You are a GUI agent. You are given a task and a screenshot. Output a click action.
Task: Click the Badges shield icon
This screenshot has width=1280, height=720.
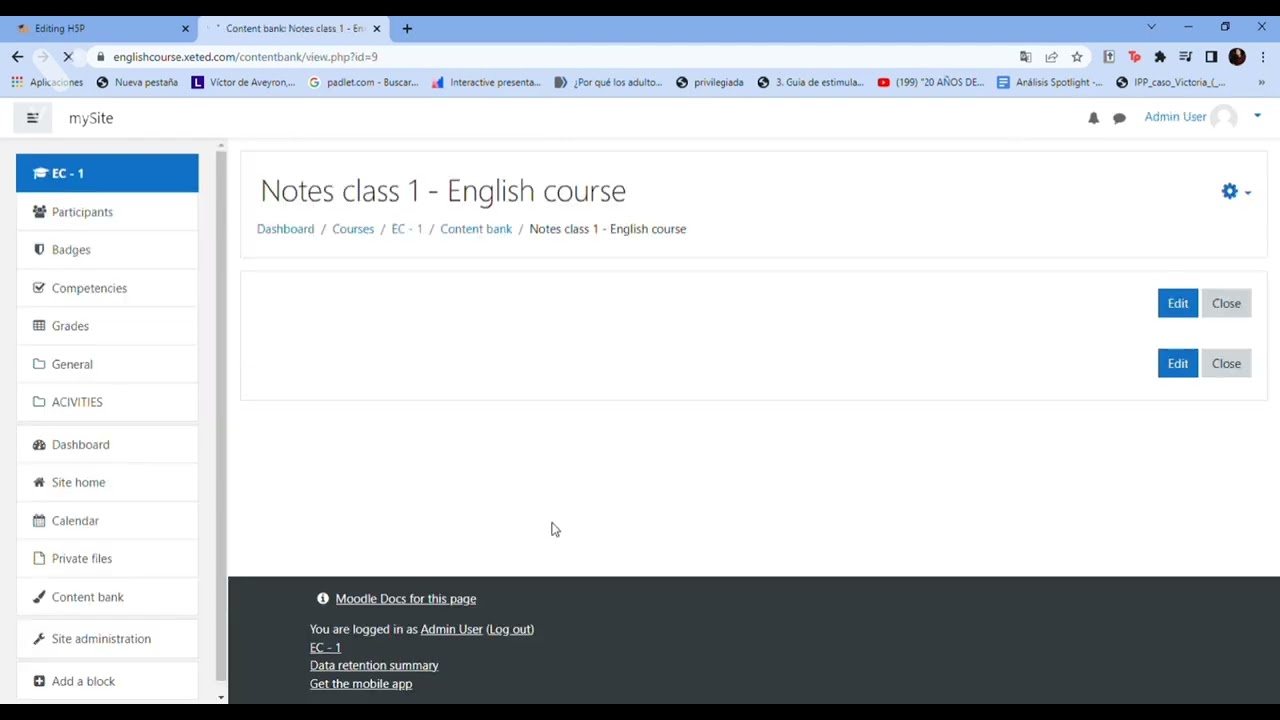click(39, 250)
